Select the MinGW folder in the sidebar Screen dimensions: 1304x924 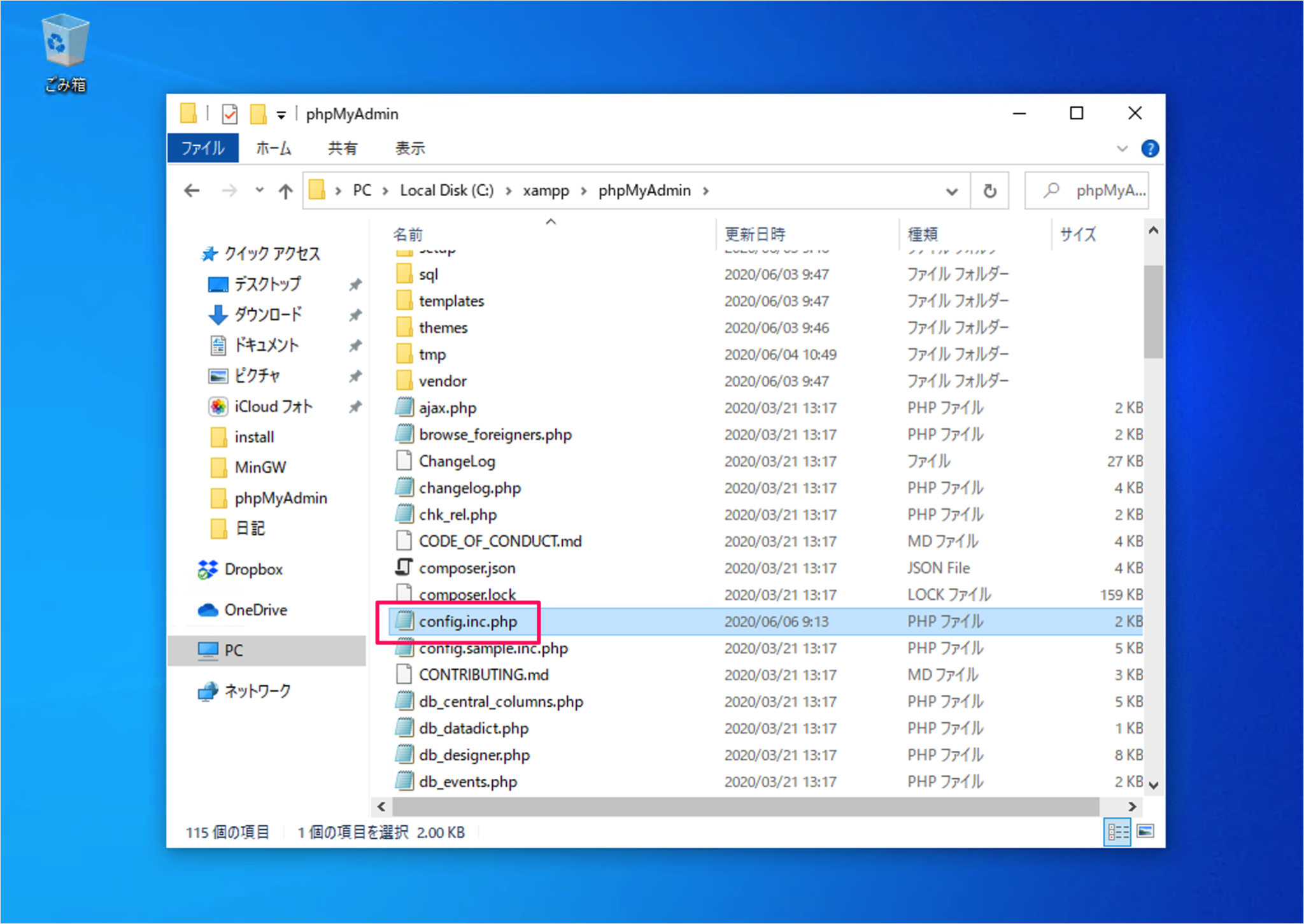click(x=248, y=467)
